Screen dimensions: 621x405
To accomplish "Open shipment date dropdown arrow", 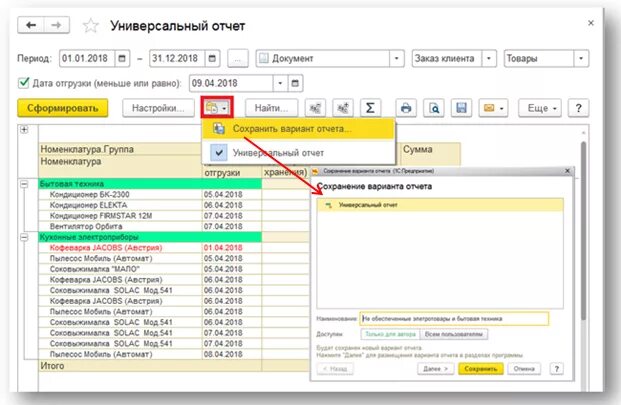I will [x=280, y=83].
